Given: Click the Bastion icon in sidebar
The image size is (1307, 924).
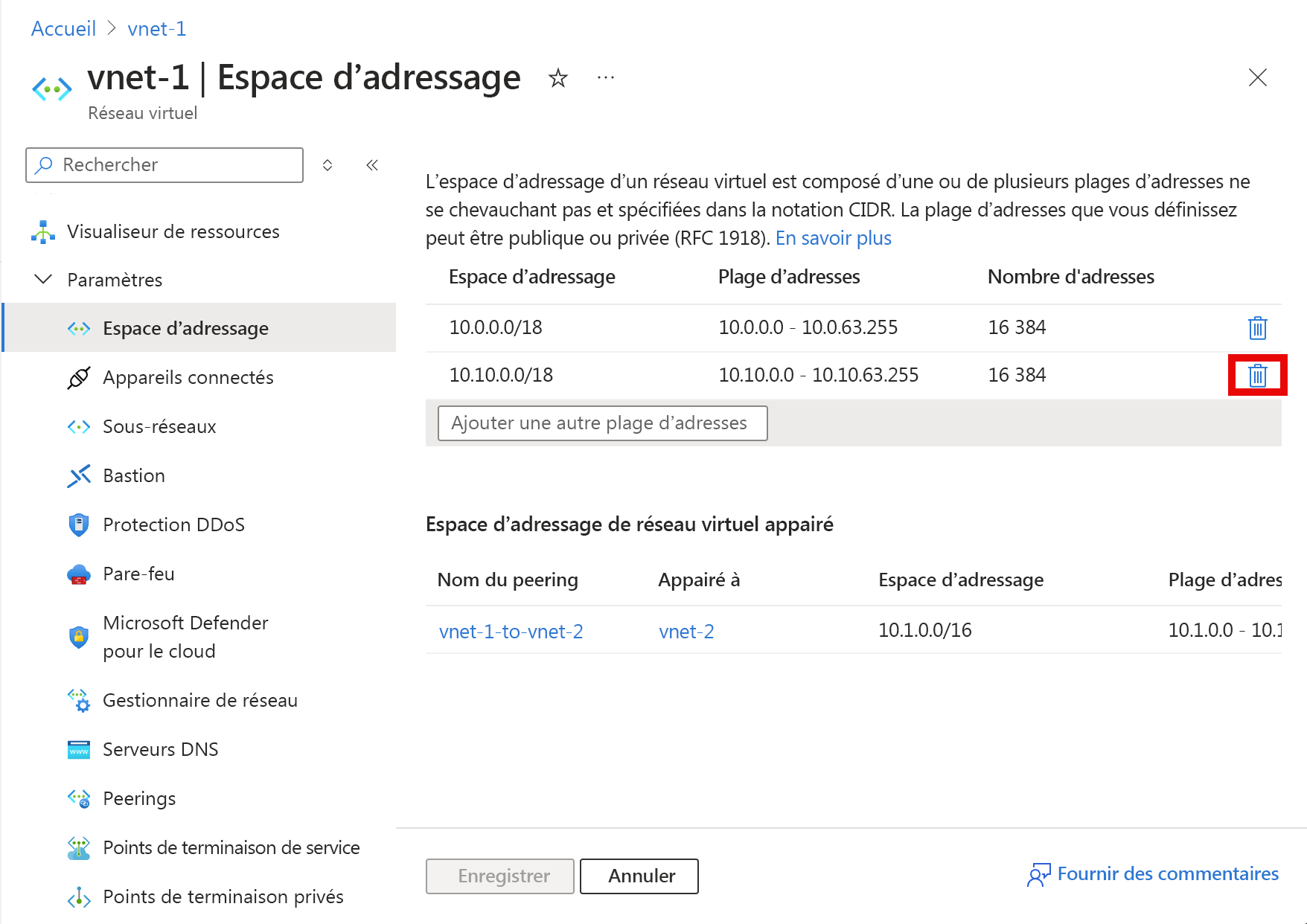Looking at the screenshot, I should [79, 476].
